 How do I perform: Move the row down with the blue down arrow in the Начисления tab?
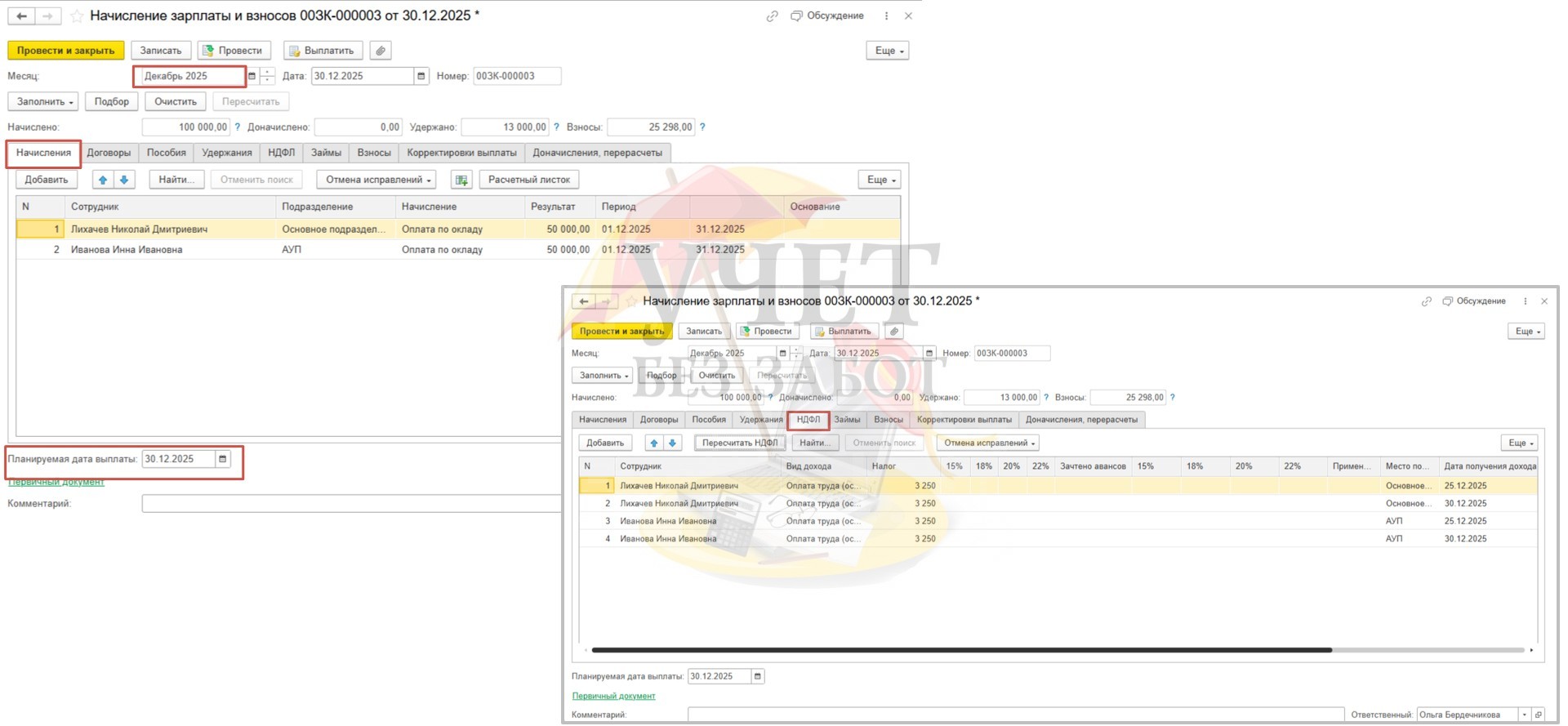point(124,180)
